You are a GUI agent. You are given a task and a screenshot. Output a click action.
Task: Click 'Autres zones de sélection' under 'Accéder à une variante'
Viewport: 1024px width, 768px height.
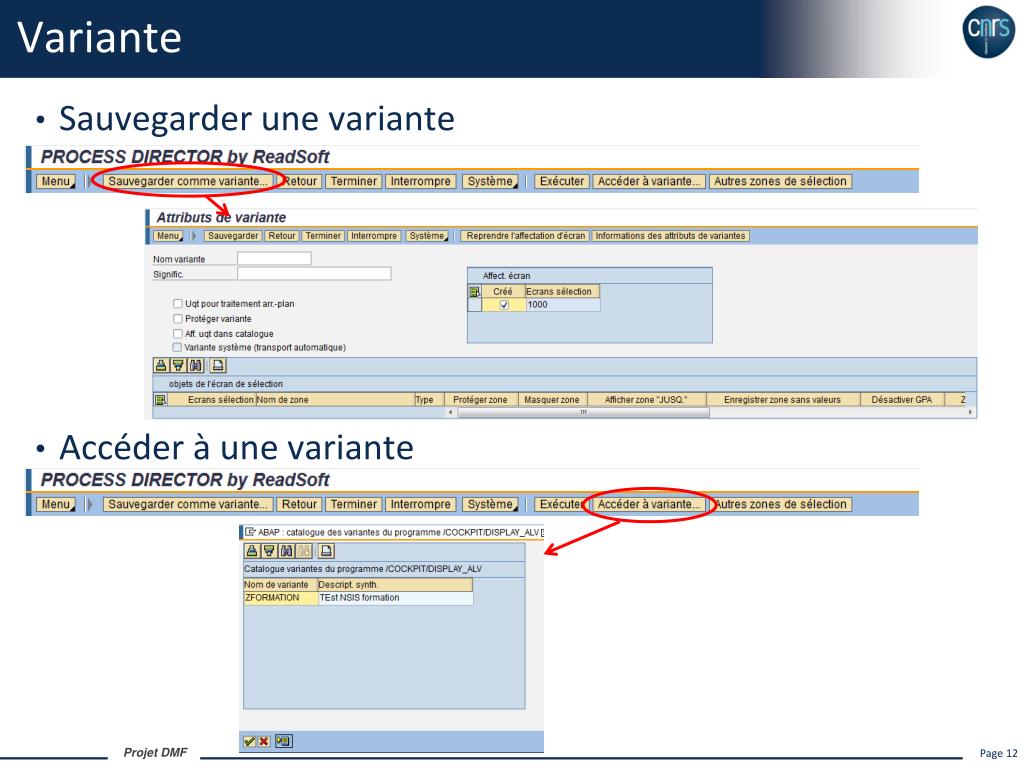click(780, 504)
